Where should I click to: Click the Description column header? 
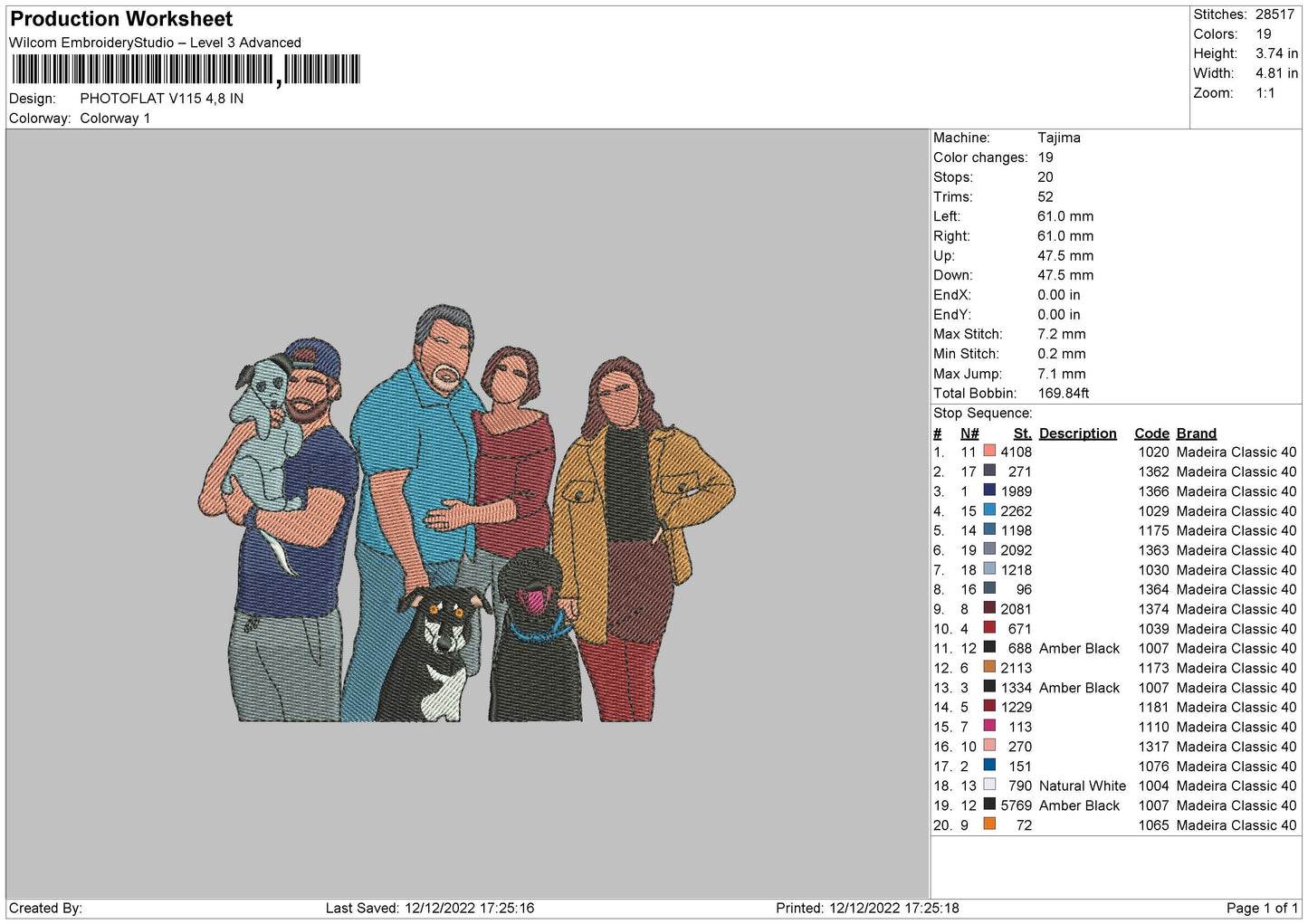click(x=1077, y=433)
